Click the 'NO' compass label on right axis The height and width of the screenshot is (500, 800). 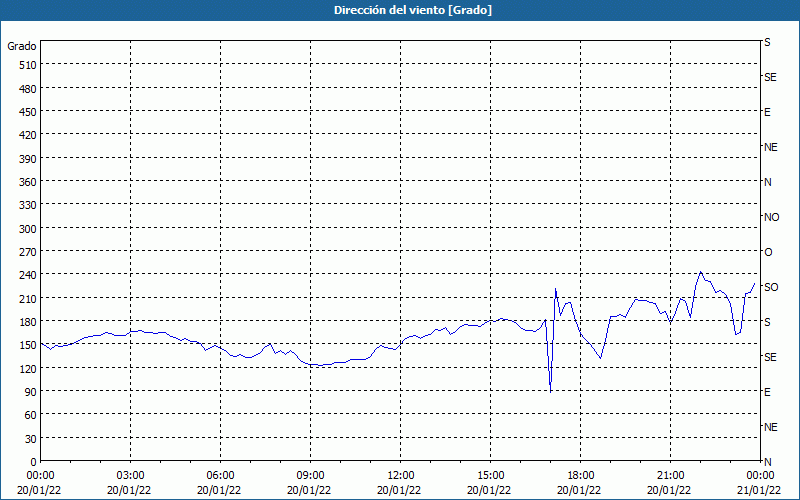[x=771, y=217]
